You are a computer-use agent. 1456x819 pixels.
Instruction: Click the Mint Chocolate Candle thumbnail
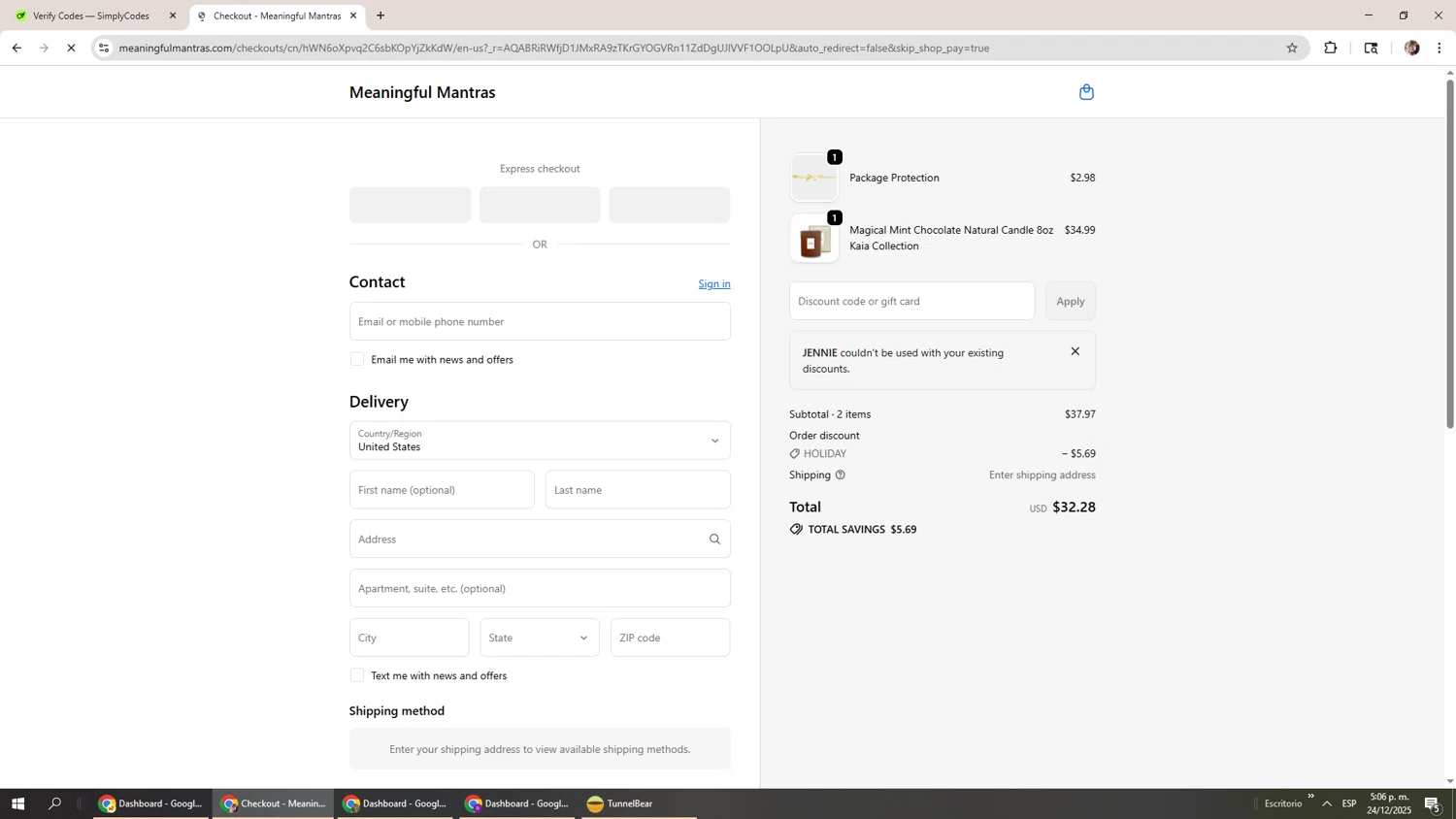(813, 239)
